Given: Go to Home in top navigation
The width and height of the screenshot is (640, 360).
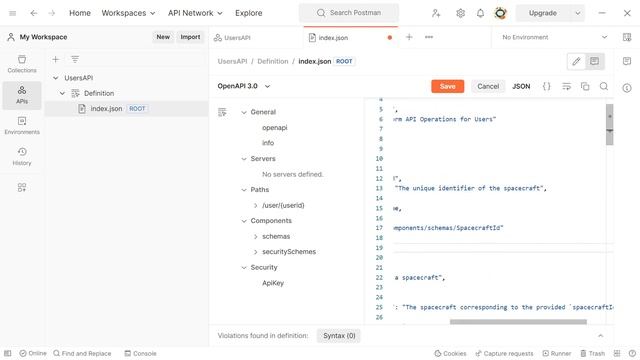Looking at the screenshot, I should 80,13.
